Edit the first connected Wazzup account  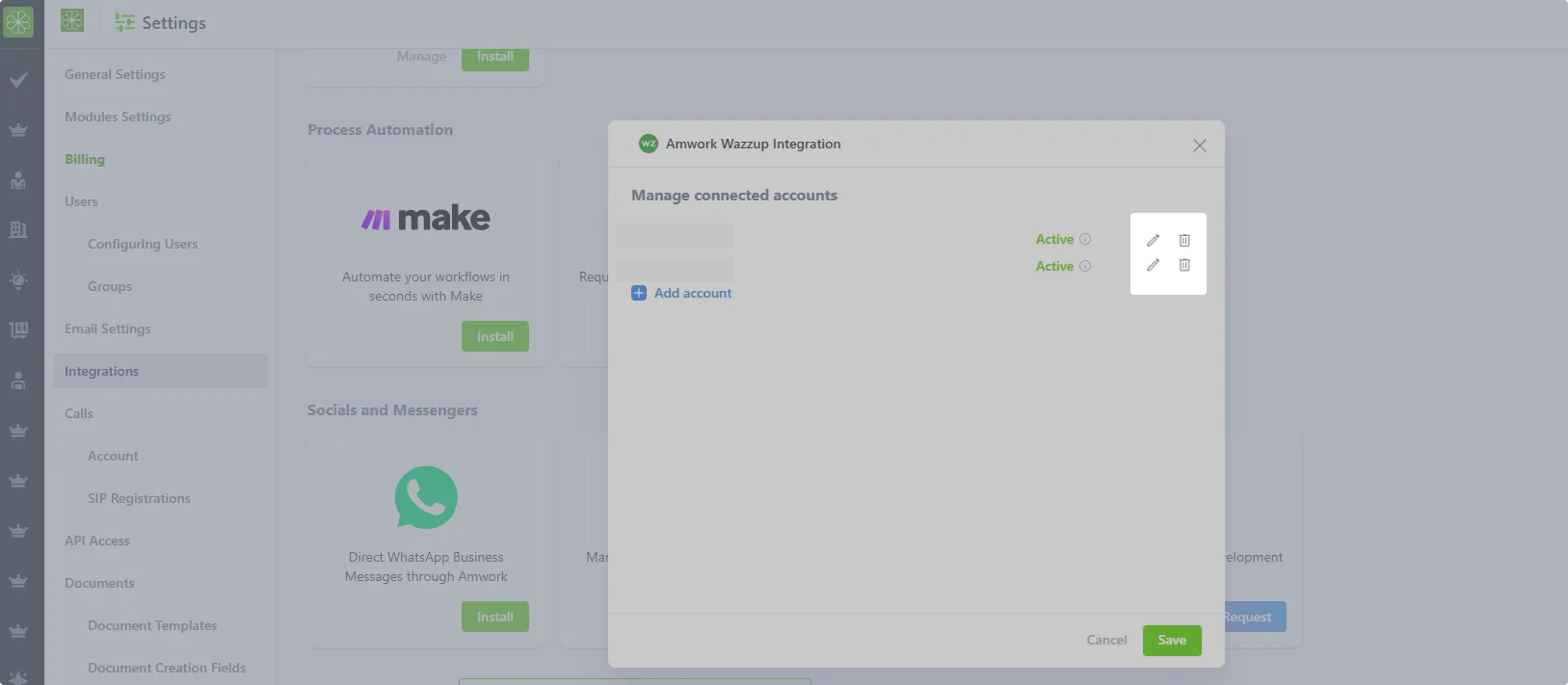click(1153, 240)
